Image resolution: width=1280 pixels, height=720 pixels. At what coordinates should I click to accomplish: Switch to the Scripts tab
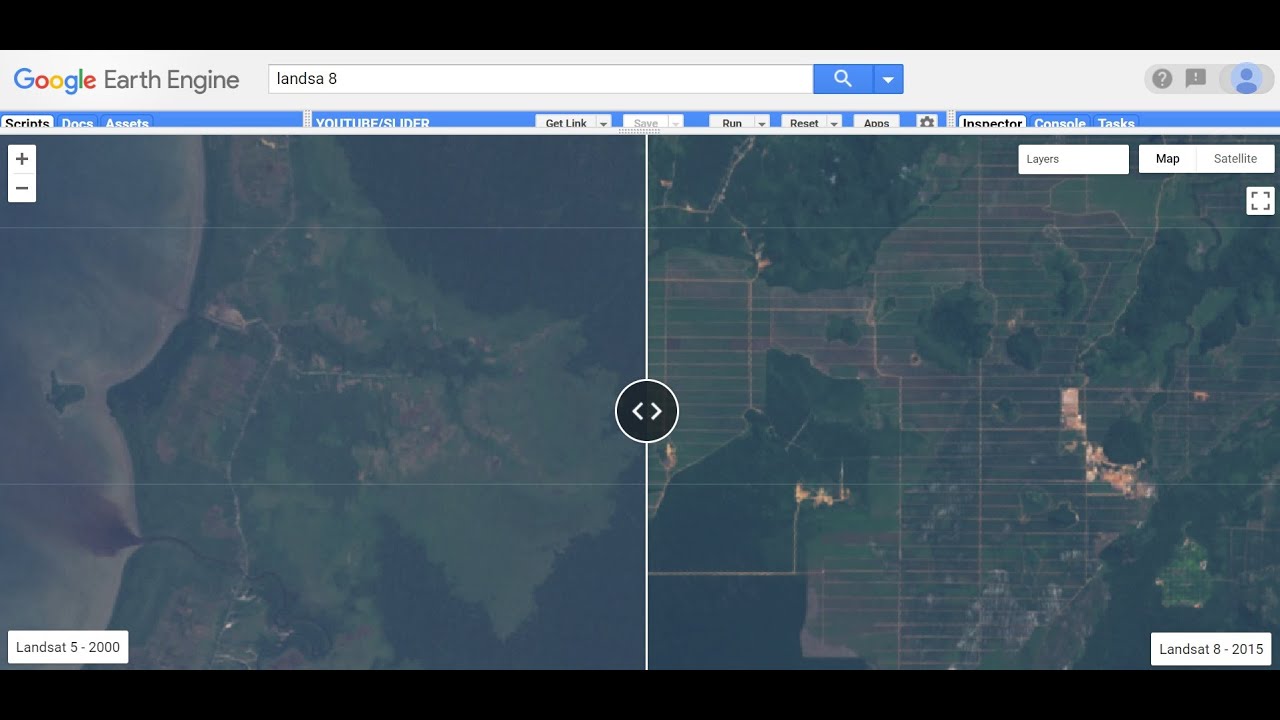tap(27, 123)
